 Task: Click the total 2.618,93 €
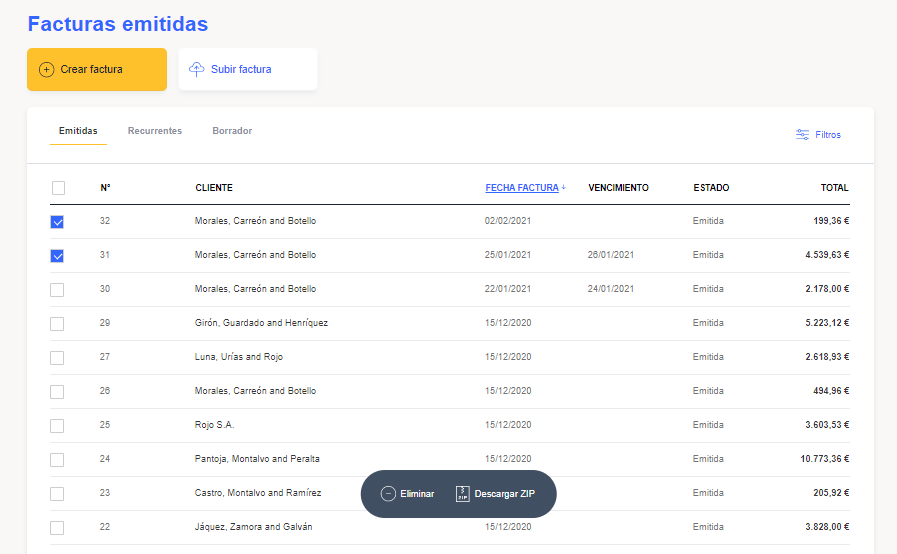(827, 357)
